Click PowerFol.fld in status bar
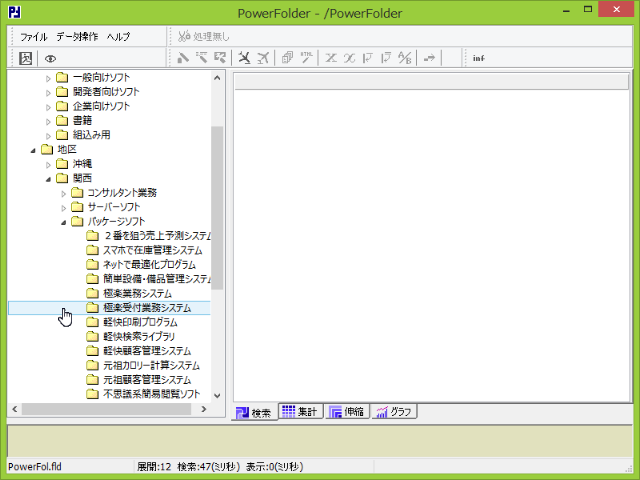This screenshot has width=640, height=480. [35, 467]
